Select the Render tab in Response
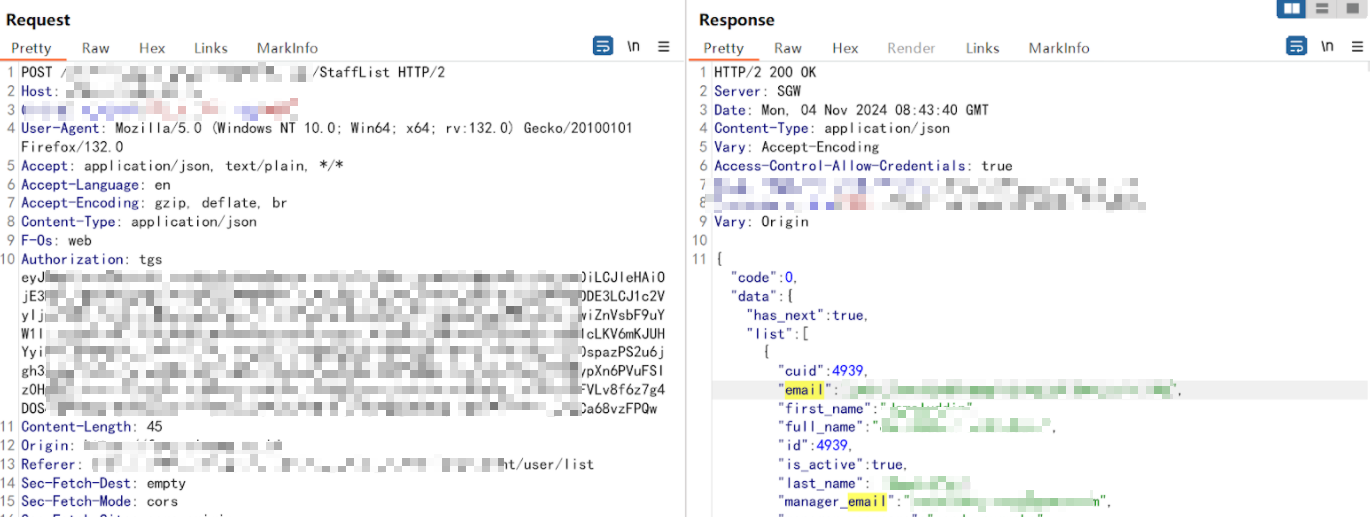 [911, 48]
